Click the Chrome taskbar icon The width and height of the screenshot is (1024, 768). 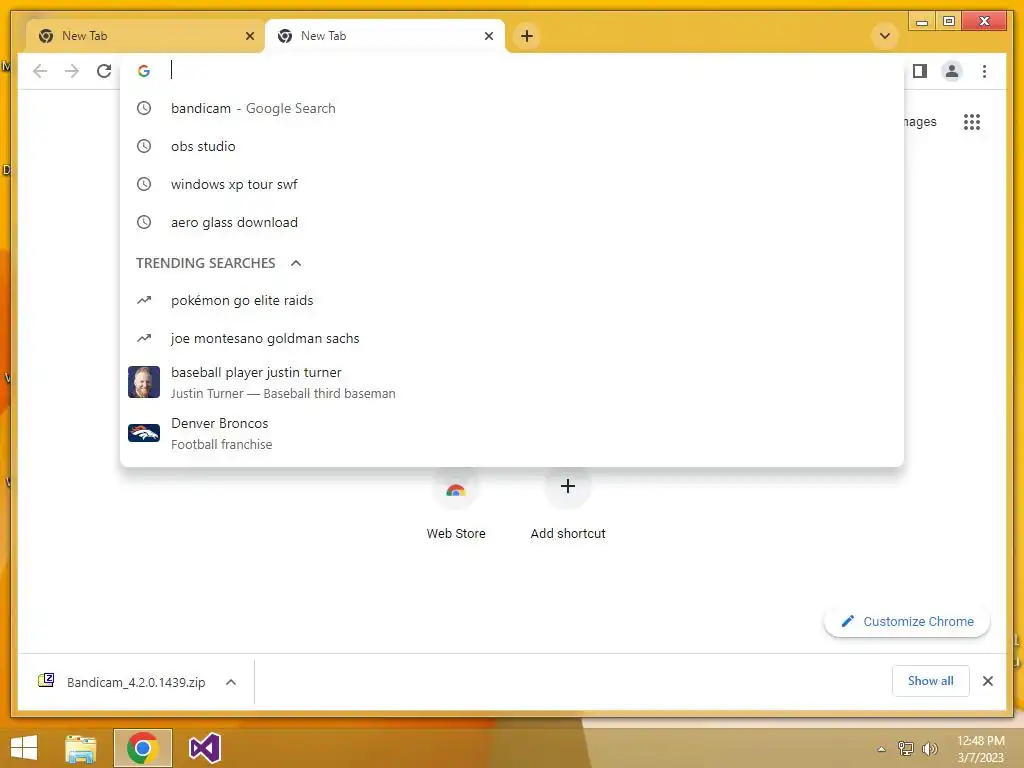[142, 748]
